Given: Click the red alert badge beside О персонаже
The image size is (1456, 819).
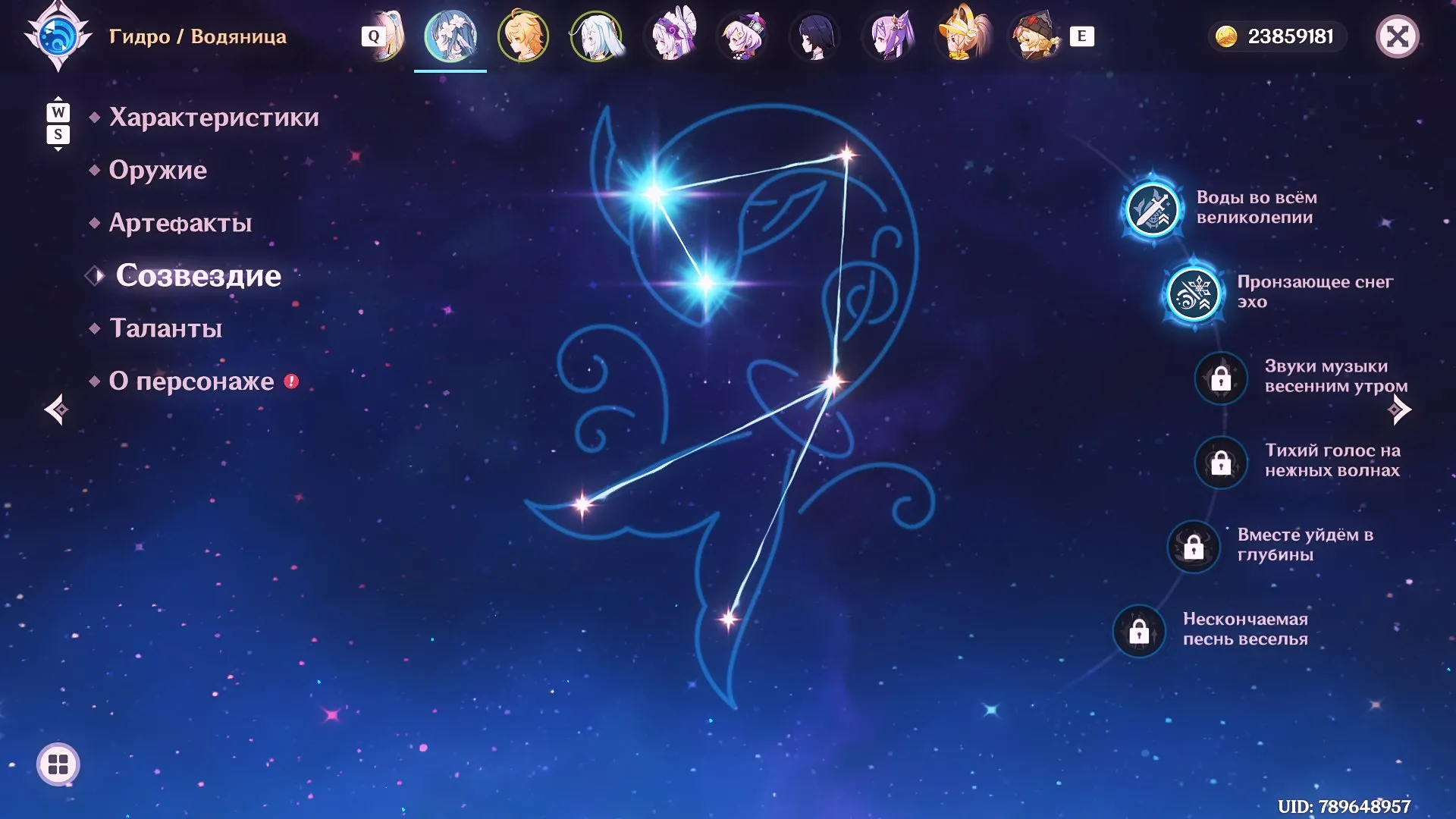Looking at the screenshot, I should coord(291,381).
